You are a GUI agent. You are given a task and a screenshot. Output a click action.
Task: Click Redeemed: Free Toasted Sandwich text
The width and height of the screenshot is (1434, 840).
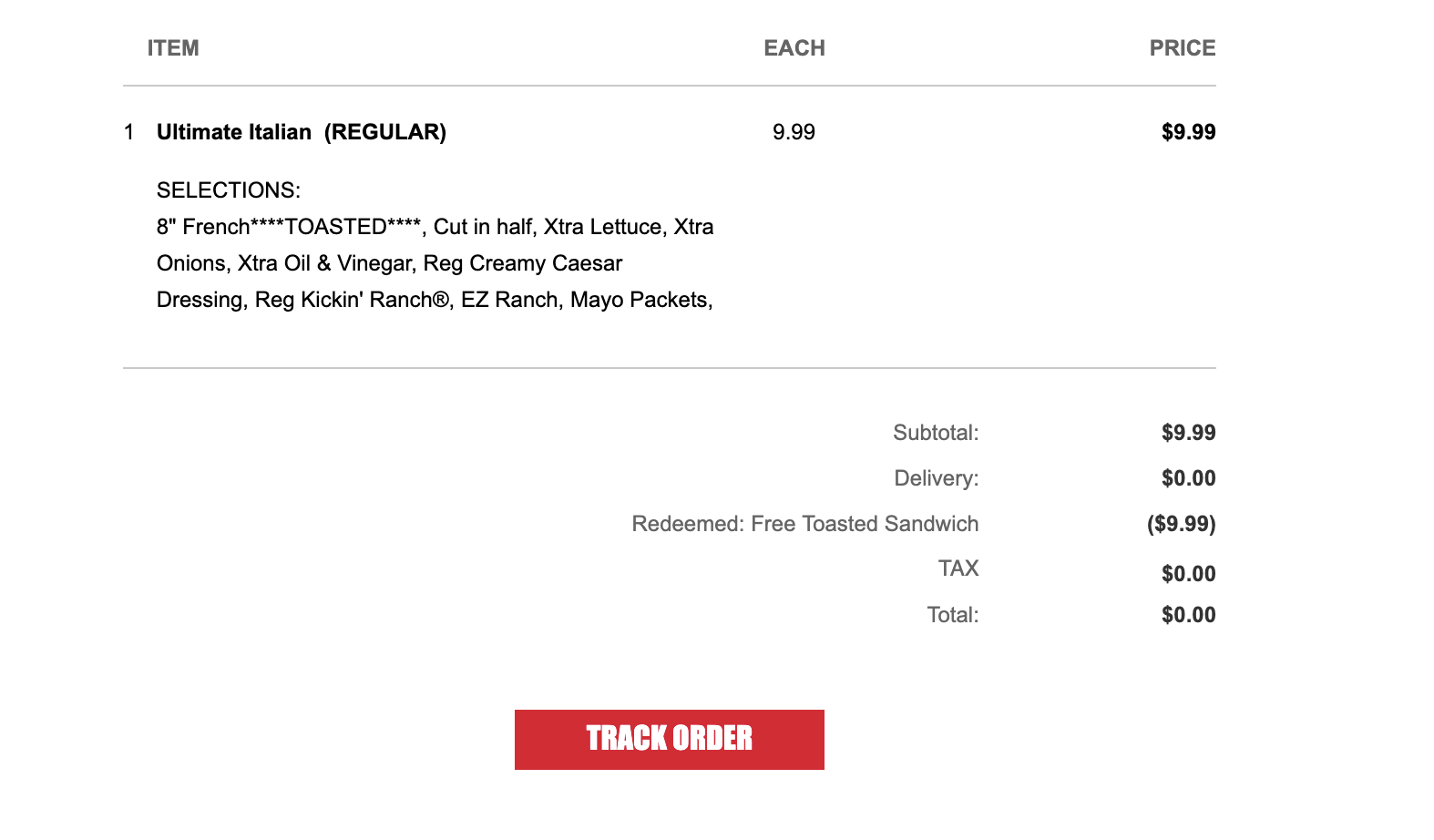pos(804,524)
